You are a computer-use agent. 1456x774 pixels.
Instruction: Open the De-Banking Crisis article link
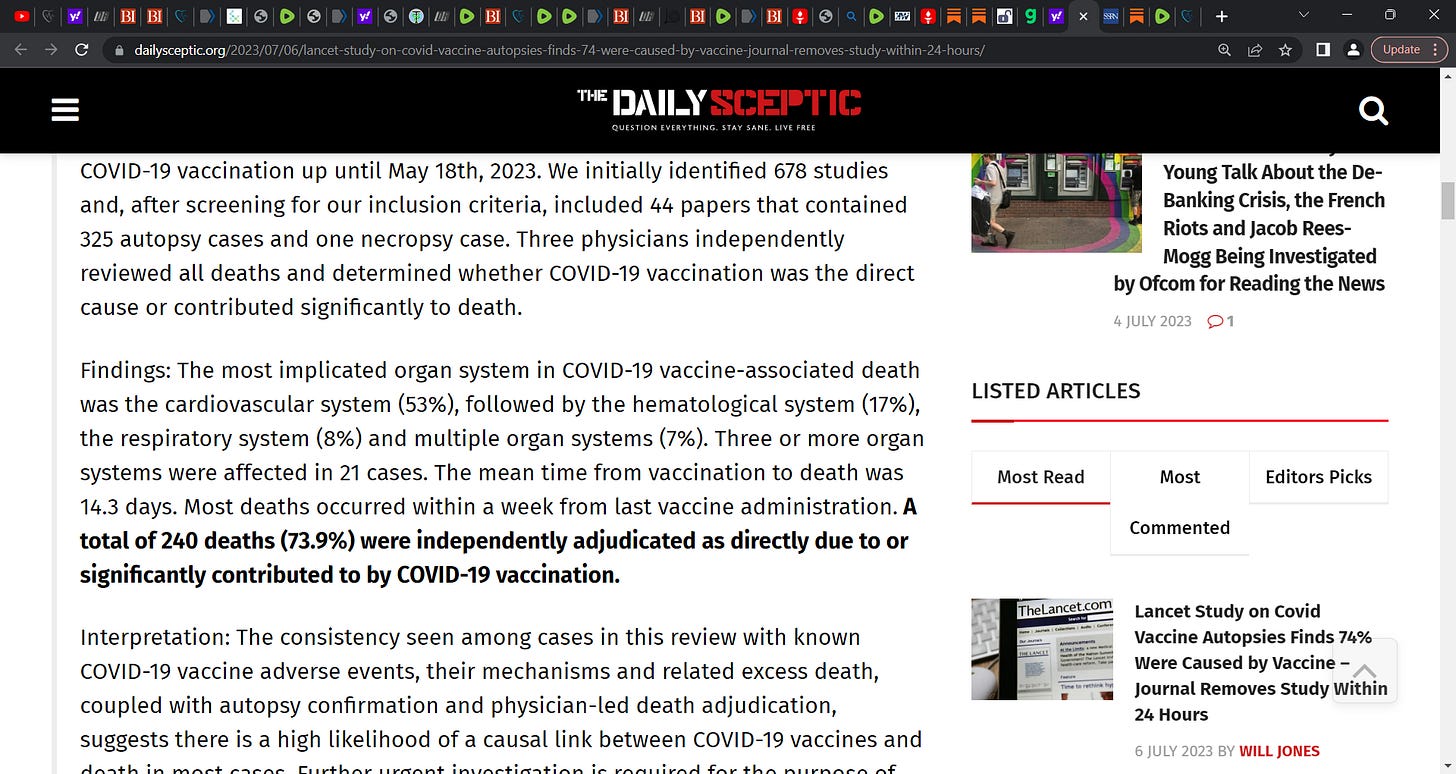click(1250, 228)
